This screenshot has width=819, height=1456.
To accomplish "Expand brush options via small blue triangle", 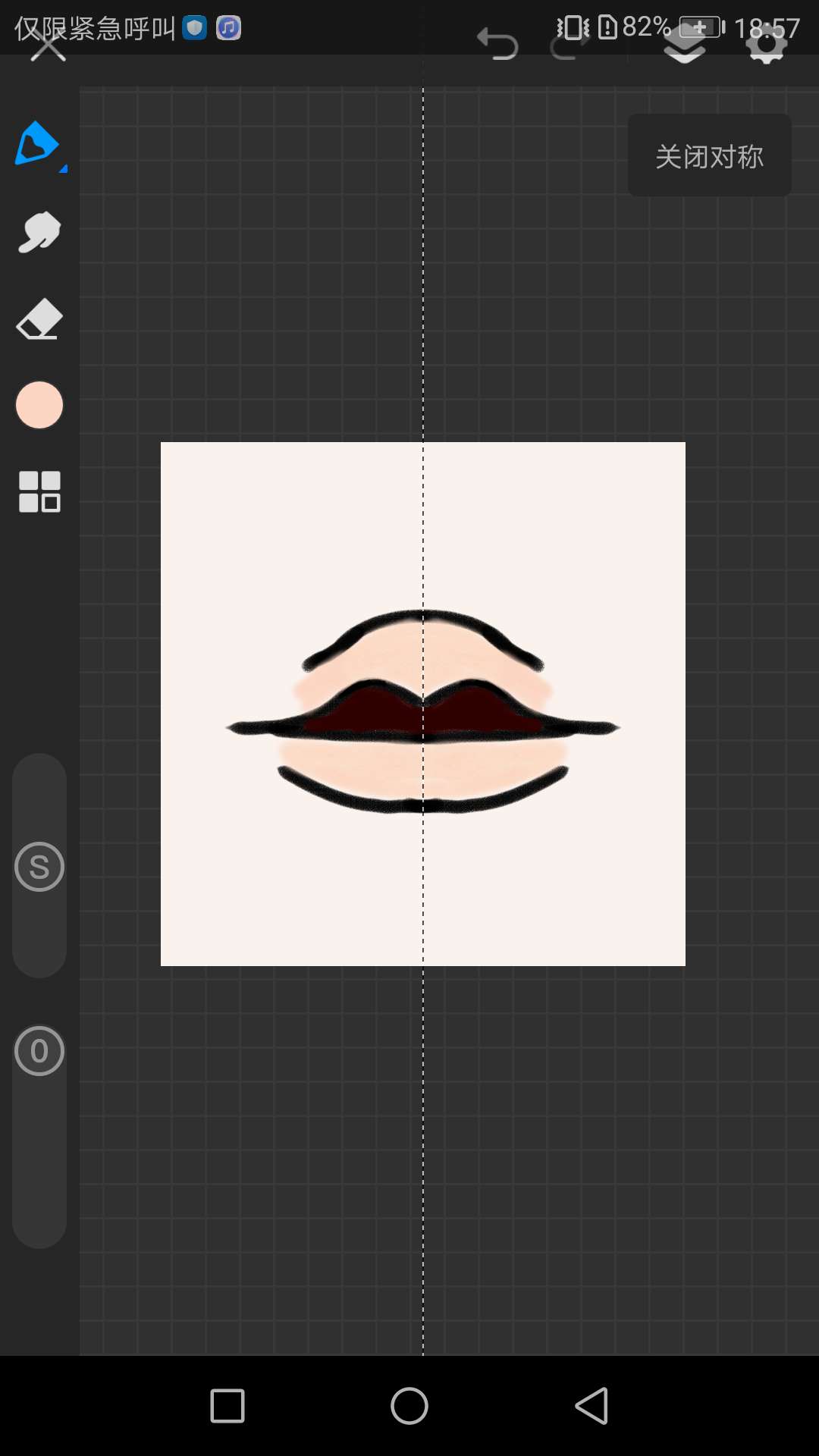I will [x=64, y=168].
